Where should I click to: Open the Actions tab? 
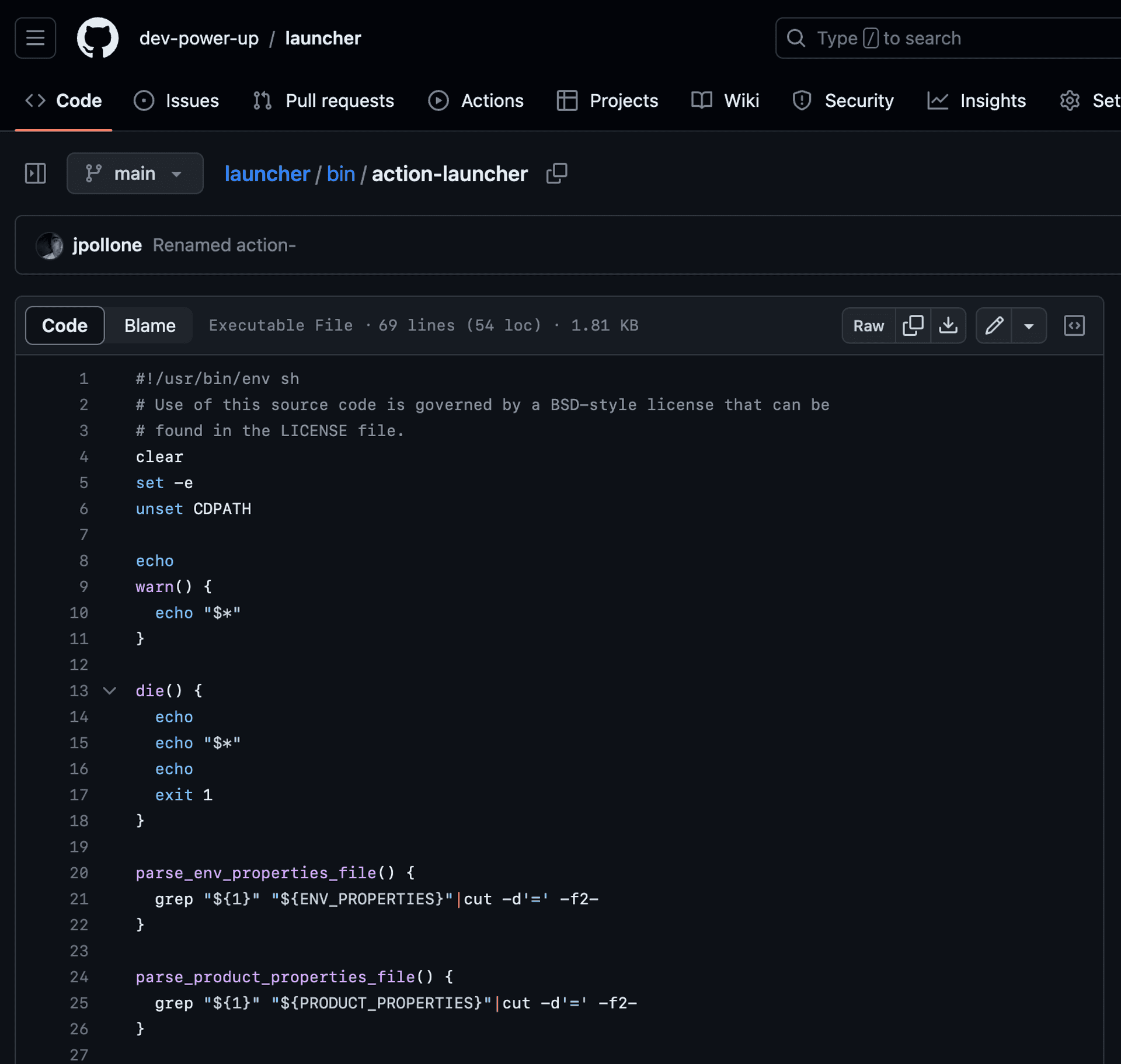click(476, 100)
